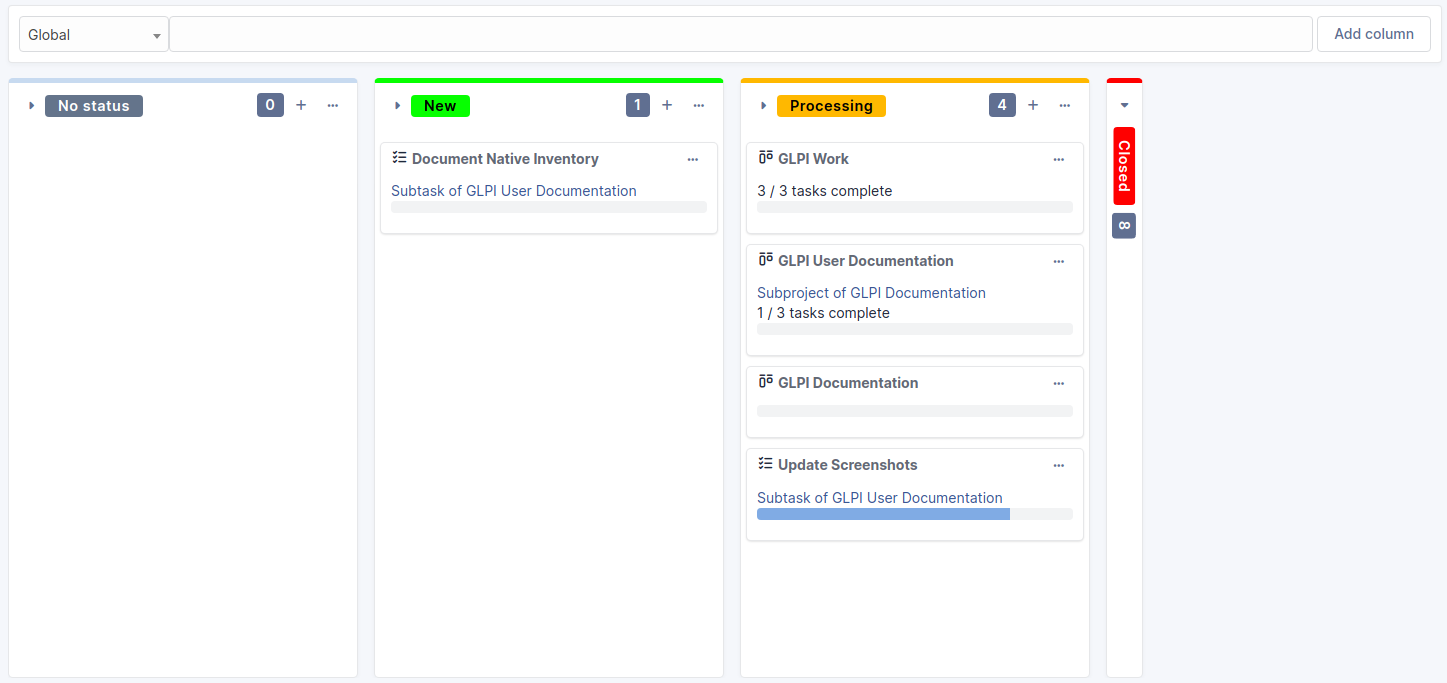The width and height of the screenshot is (1447, 683).
Task: Click New column item count badge 1
Action: click(x=638, y=105)
